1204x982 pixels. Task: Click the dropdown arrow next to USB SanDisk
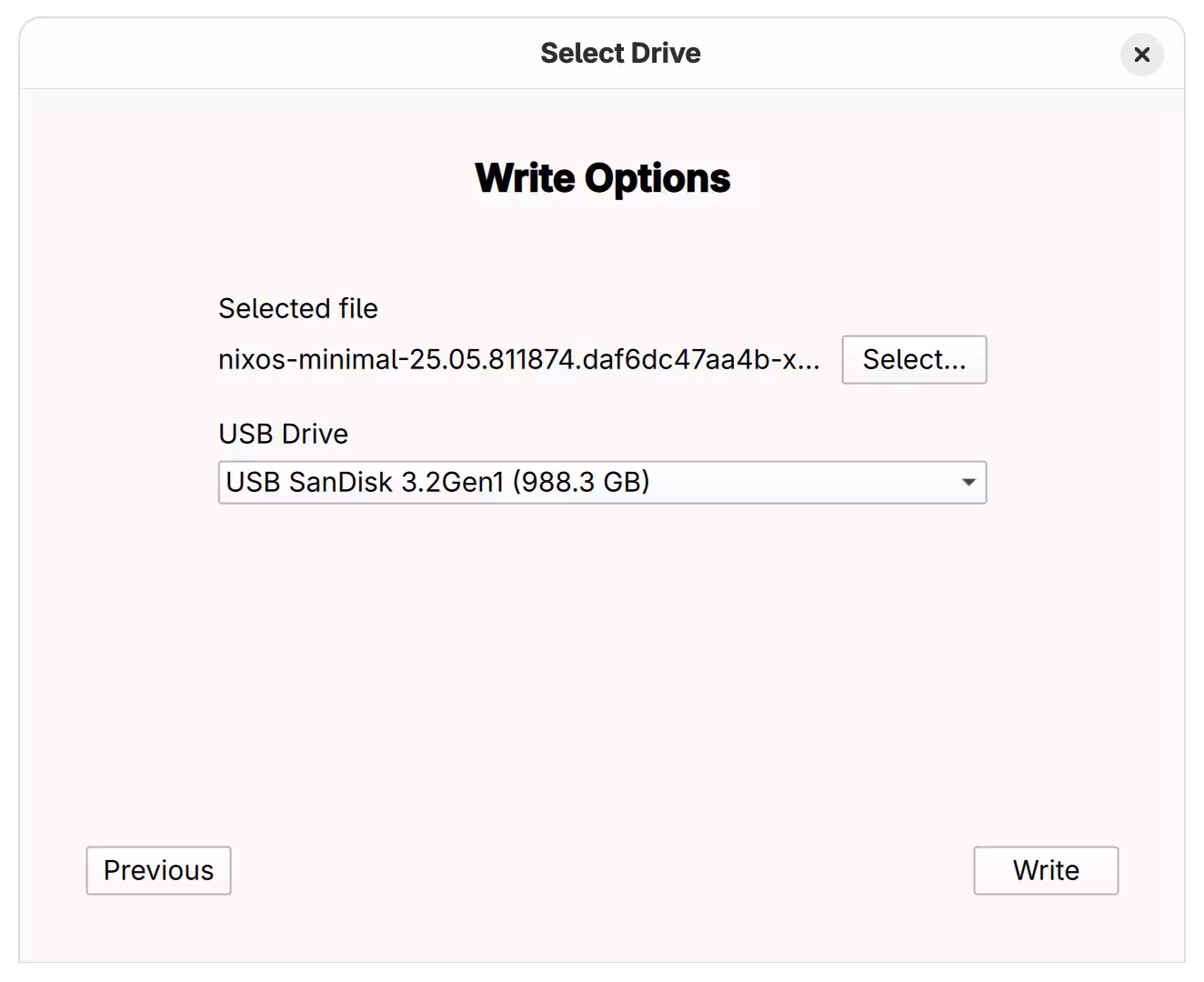pos(968,483)
